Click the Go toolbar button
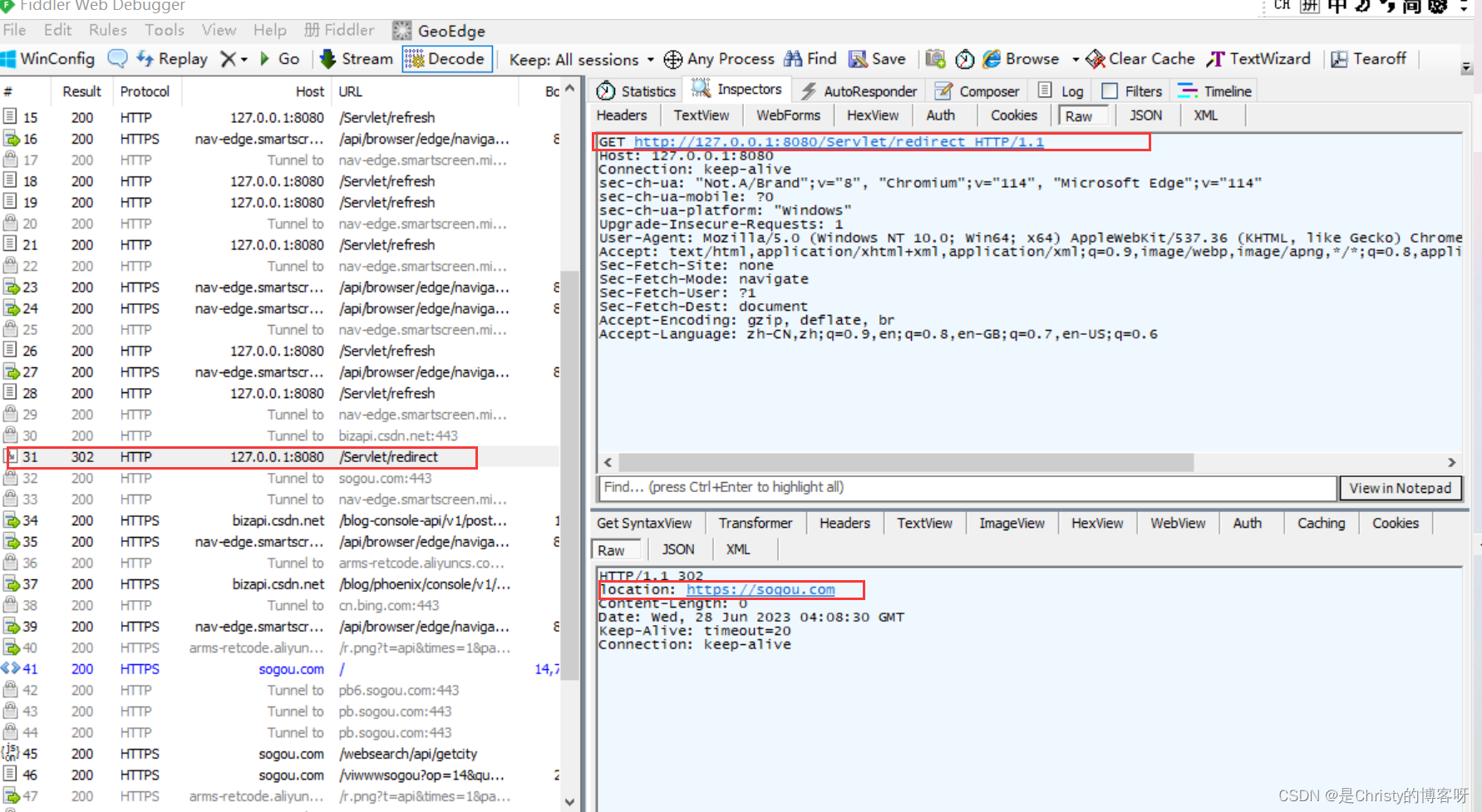1482x812 pixels. click(280, 59)
